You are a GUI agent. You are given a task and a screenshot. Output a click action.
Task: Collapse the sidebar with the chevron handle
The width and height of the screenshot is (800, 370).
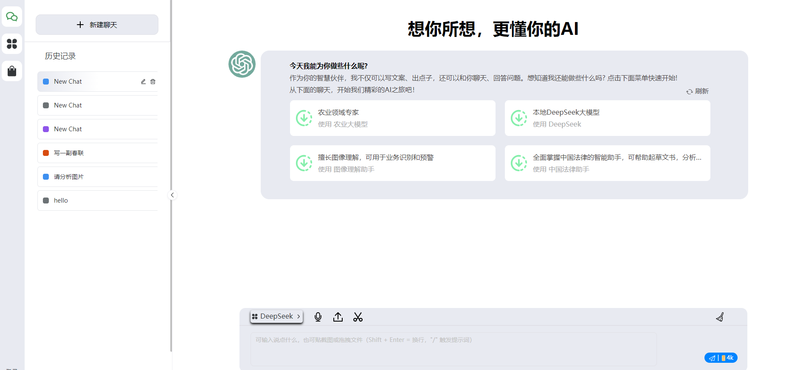pyautogui.click(x=172, y=195)
